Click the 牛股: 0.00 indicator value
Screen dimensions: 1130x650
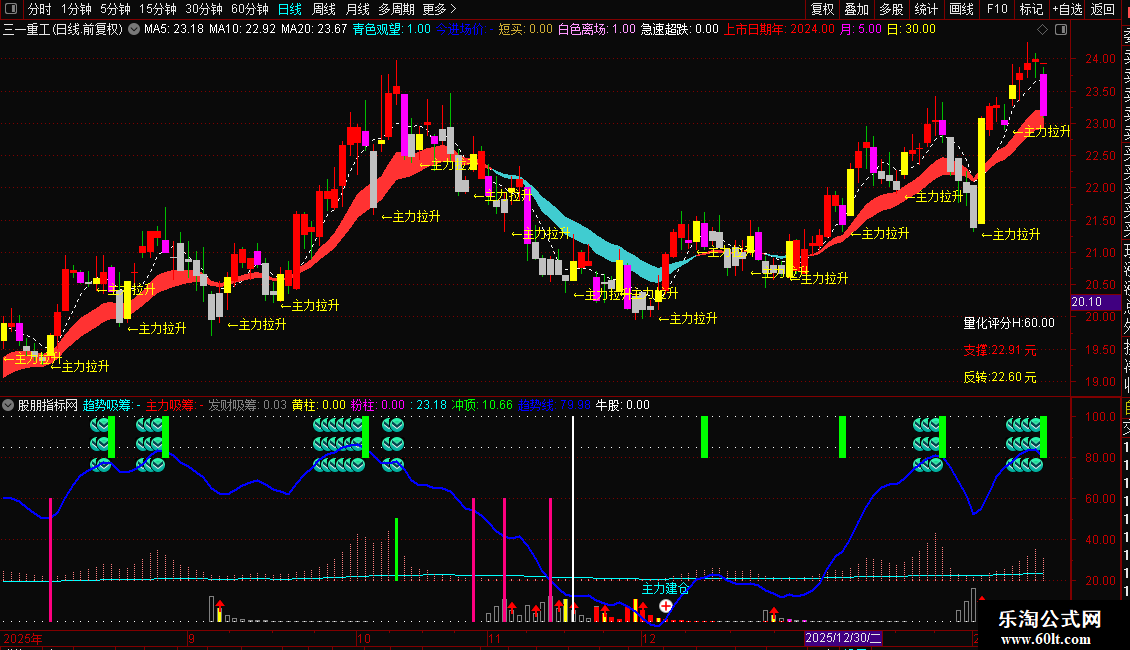(x=623, y=405)
